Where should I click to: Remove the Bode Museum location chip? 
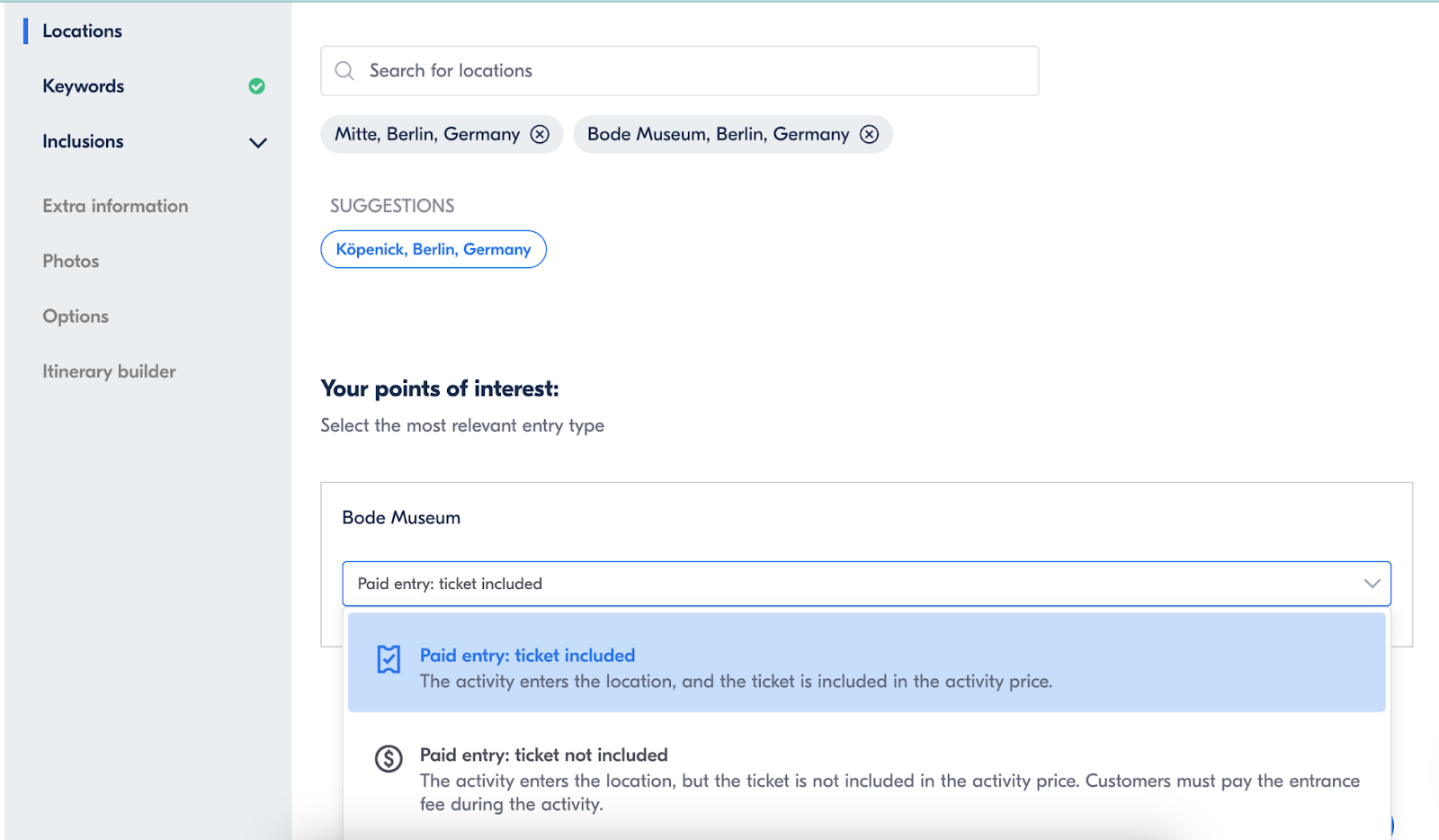pyautogui.click(x=869, y=135)
